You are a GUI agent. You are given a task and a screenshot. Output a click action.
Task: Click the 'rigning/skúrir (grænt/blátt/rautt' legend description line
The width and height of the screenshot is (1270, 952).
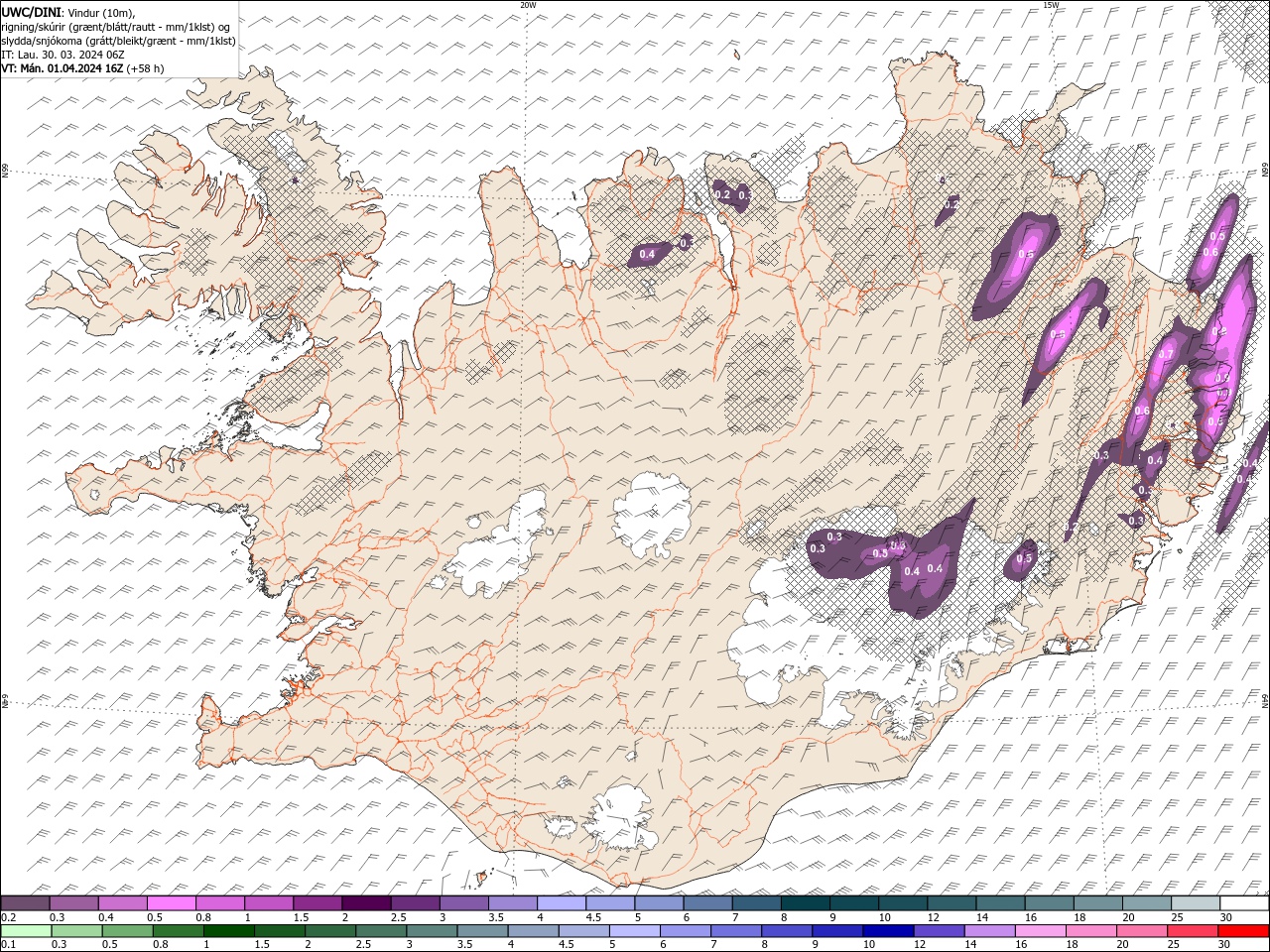pyautogui.click(x=113, y=26)
